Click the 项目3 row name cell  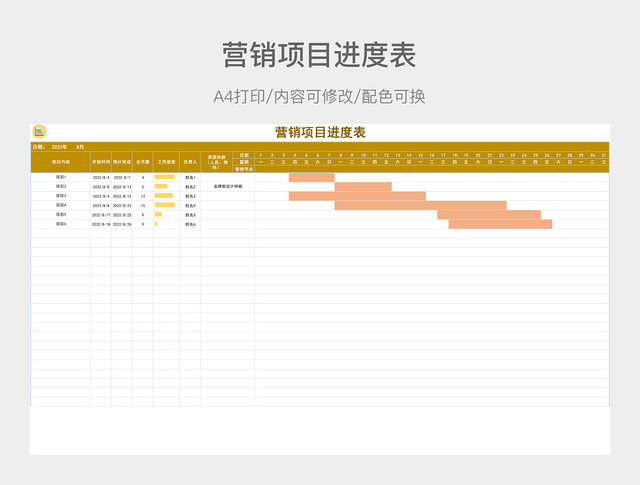point(60,196)
